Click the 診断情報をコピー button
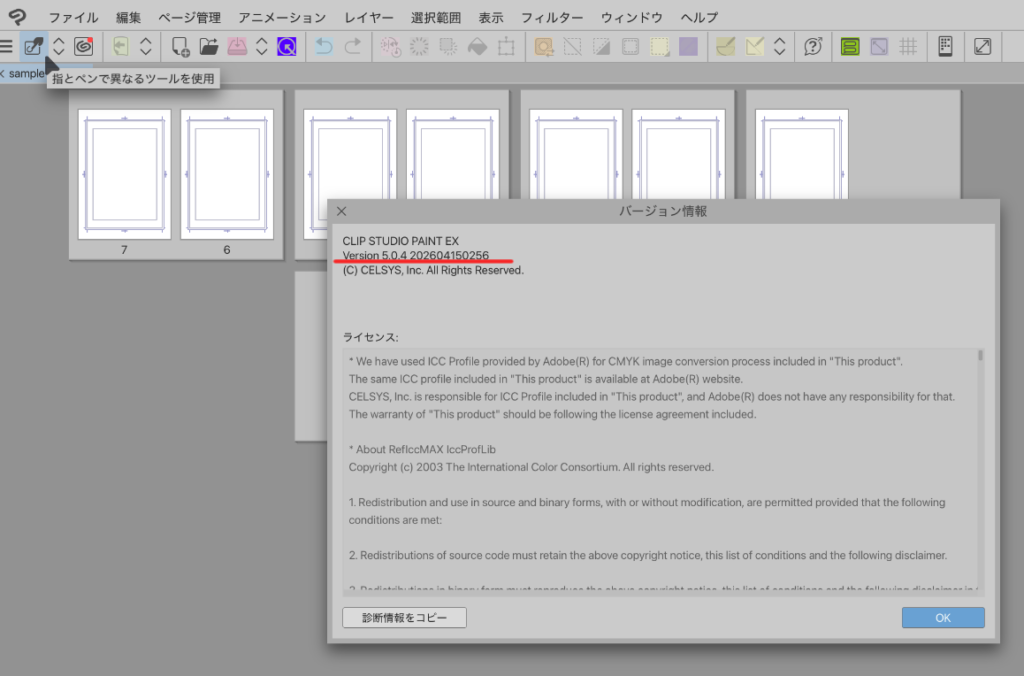Image resolution: width=1024 pixels, height=676 pixels. 404,617
